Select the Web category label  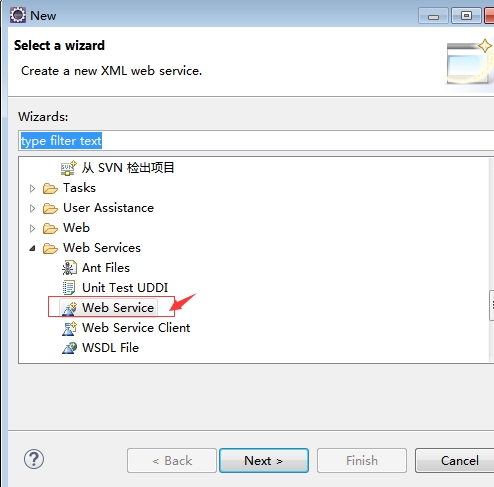[x=76, y=228]
